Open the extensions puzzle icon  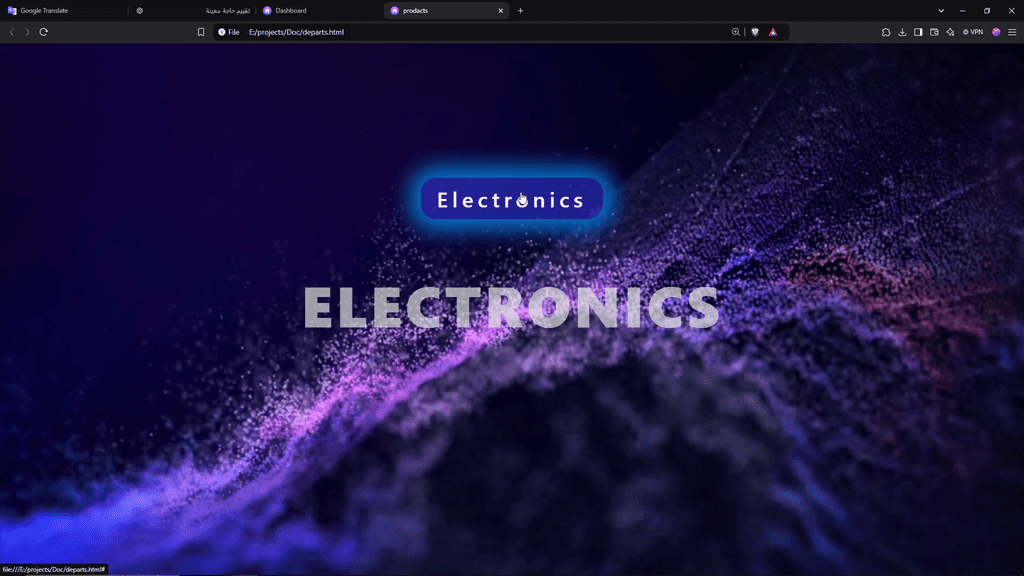tap(886, 32)
